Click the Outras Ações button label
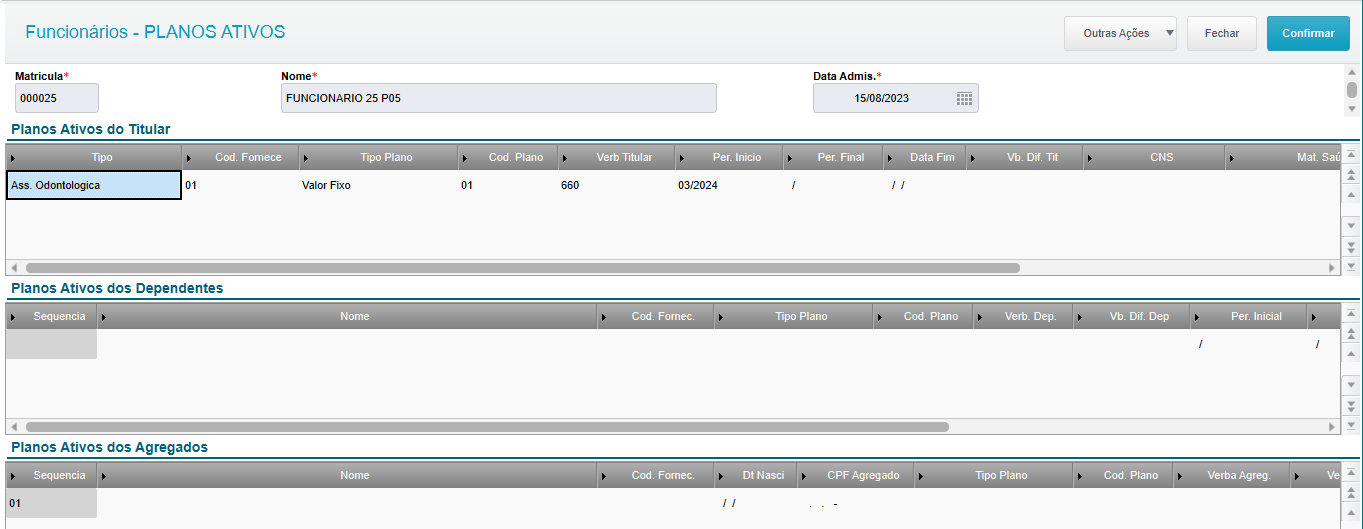 (1116, 33)
